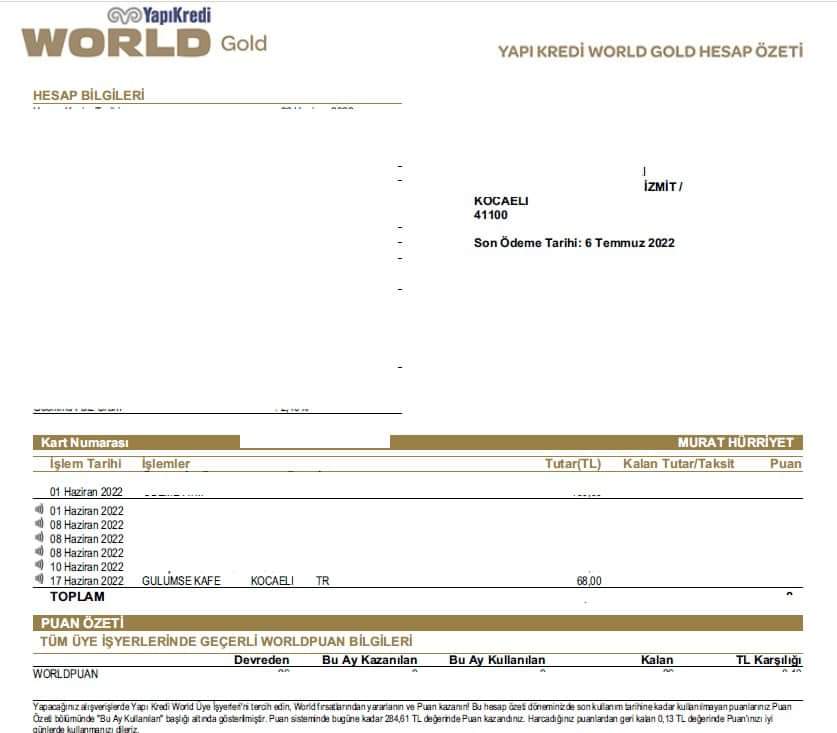Viewport: 837px width, 733px height.
Task: Click the speaker icon beside 17 Haziran 2022
Action: pos(39,579)
